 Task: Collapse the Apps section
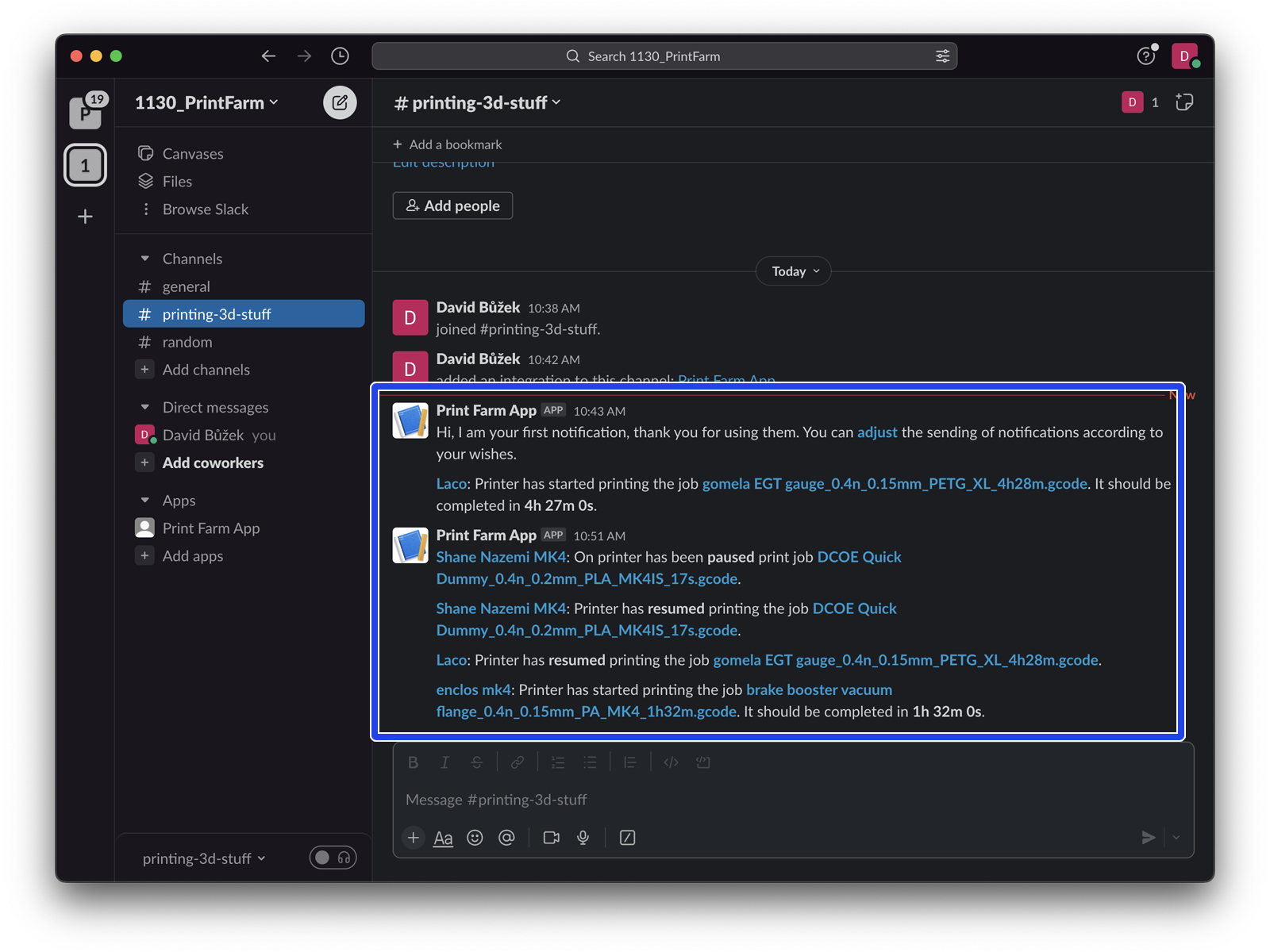pos(144,501)
